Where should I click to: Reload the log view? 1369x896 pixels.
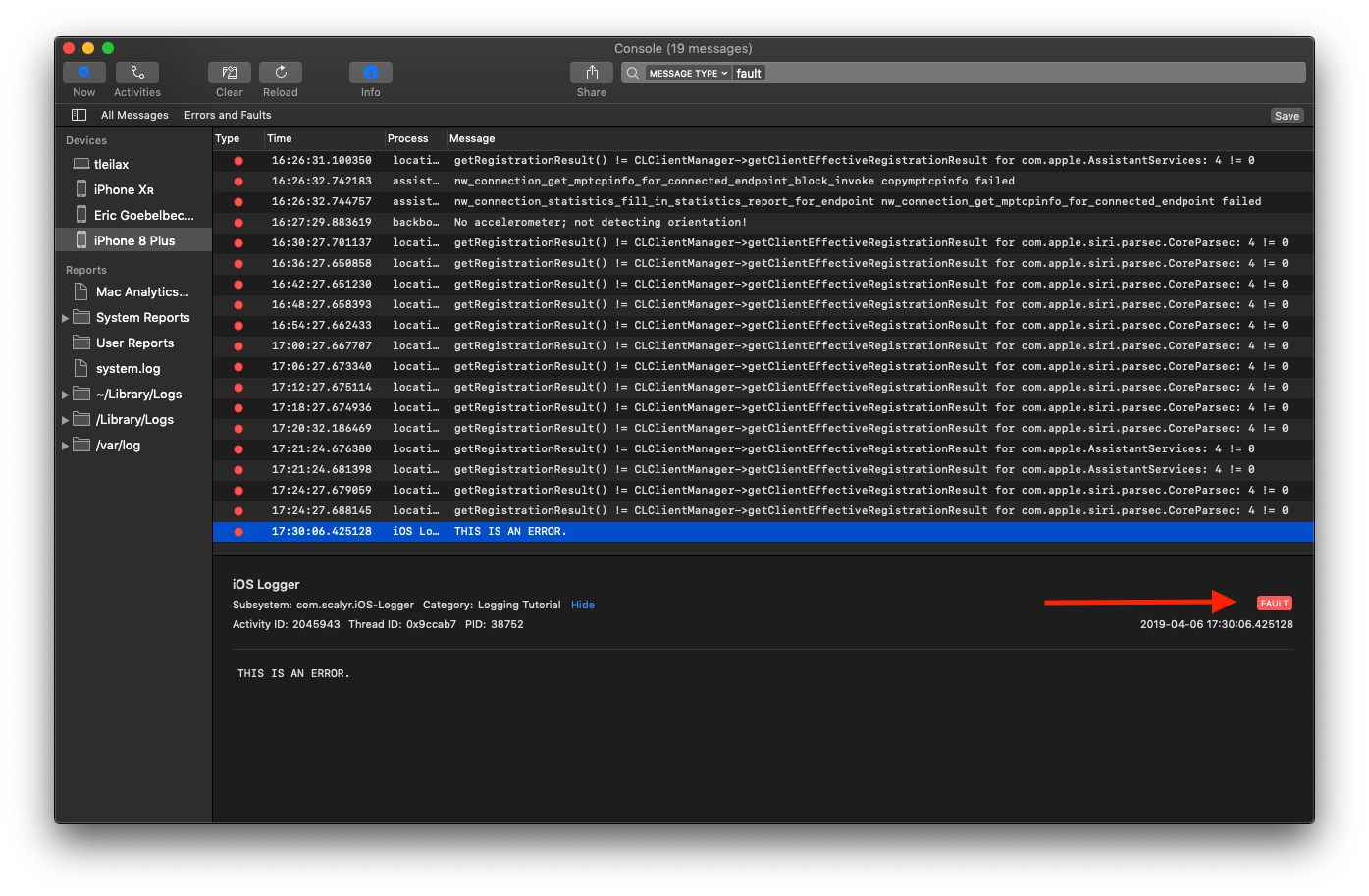click(281, 73)
